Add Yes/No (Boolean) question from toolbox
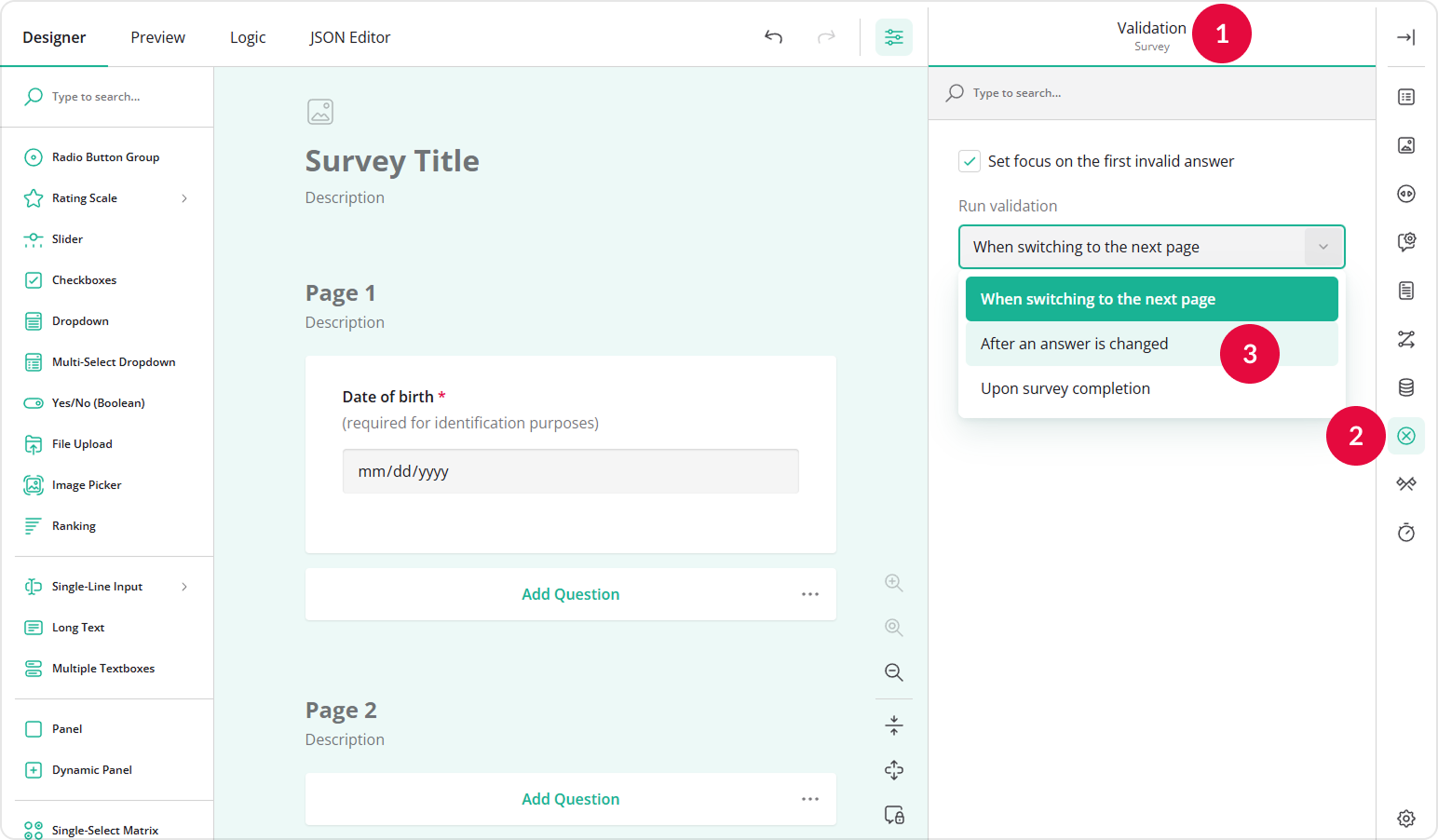This screenshot has height=840, width=1438. [x=98, y=403]
